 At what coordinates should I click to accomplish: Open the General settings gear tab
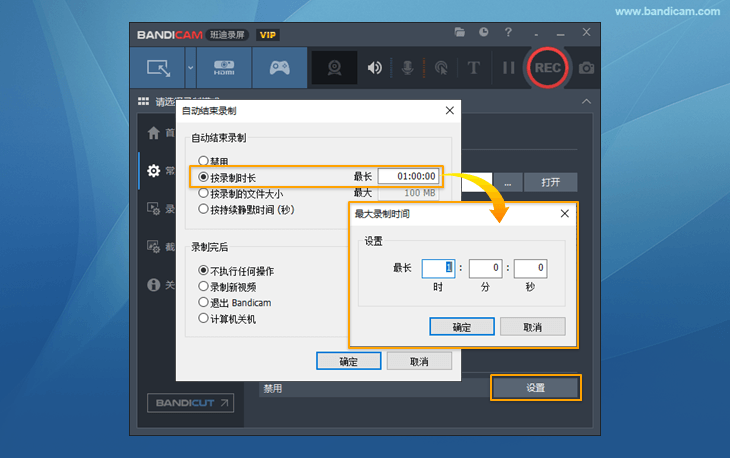coord(154,171)
